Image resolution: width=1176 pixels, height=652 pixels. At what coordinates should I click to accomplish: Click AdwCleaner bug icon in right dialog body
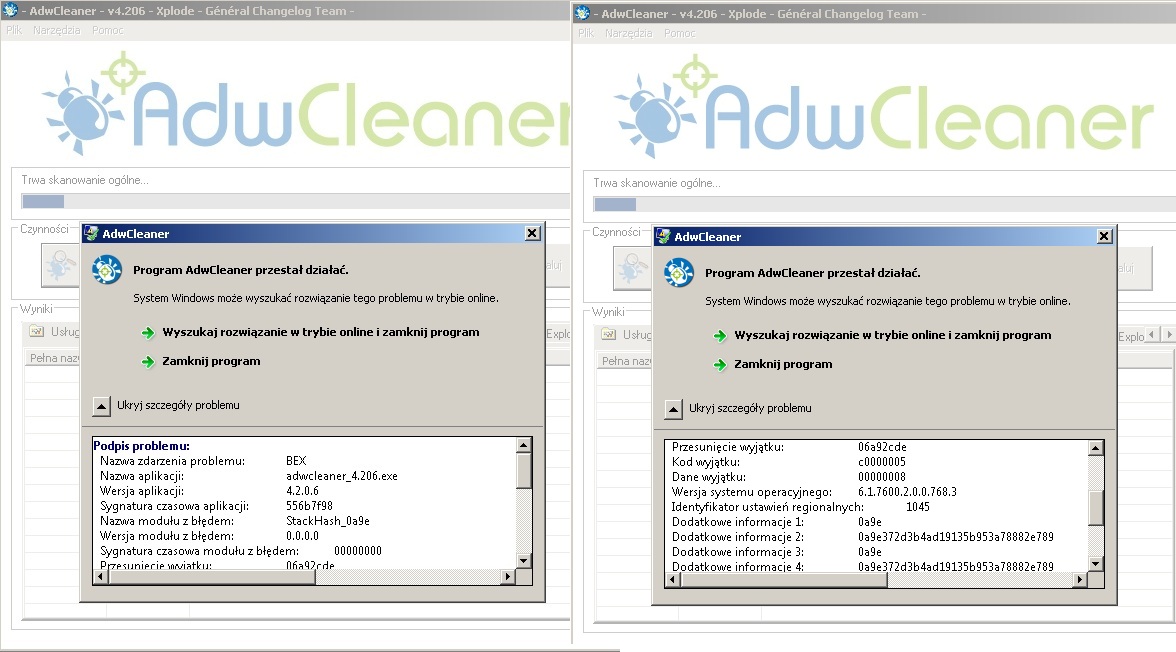point(679,272)
